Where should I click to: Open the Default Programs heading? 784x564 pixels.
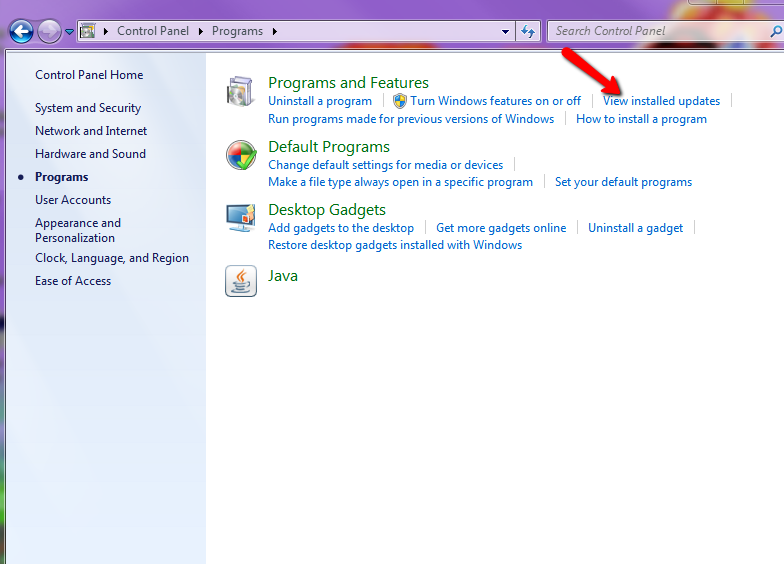329,146
